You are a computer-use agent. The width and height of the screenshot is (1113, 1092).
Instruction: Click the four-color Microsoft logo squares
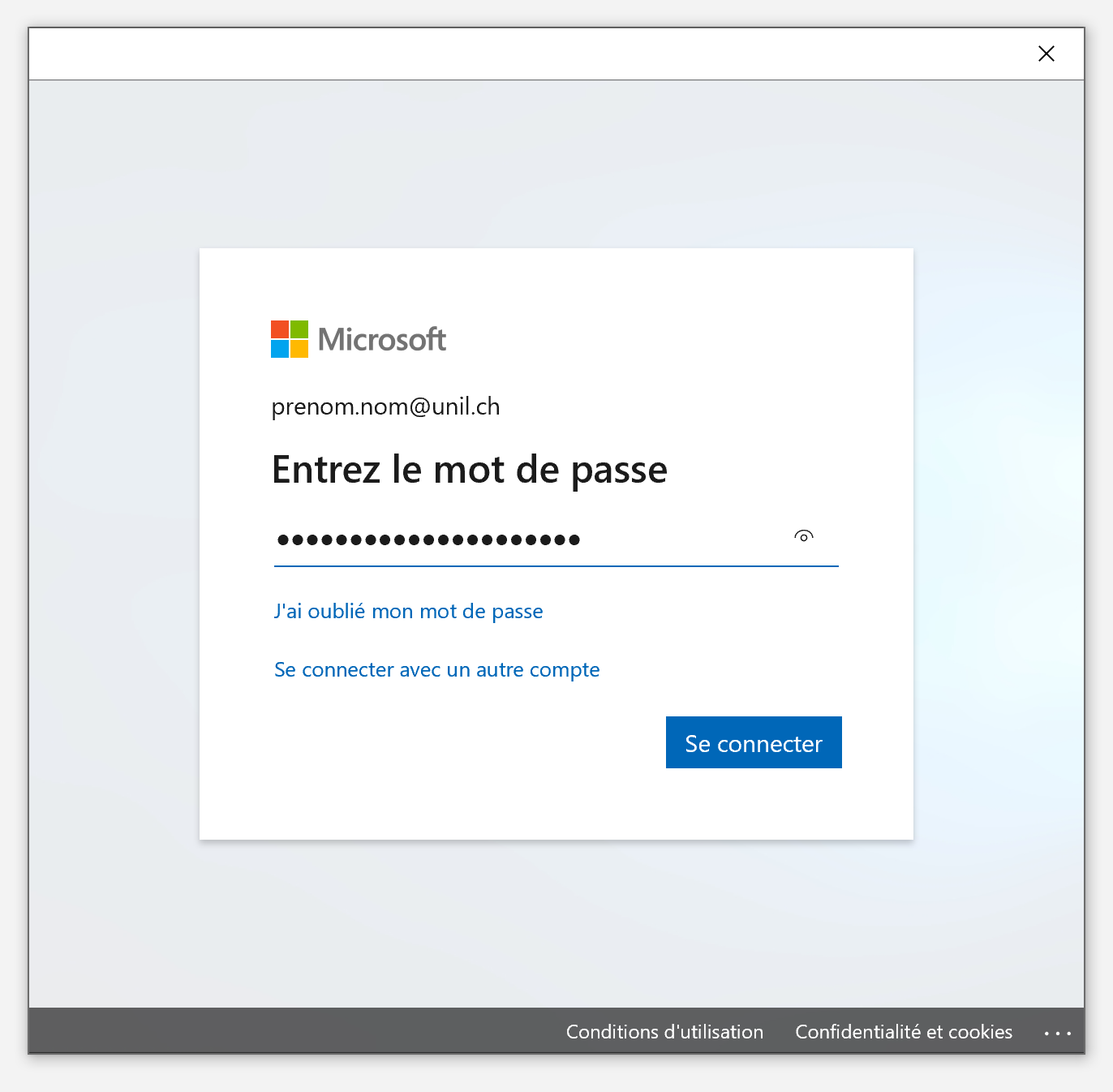290,339
